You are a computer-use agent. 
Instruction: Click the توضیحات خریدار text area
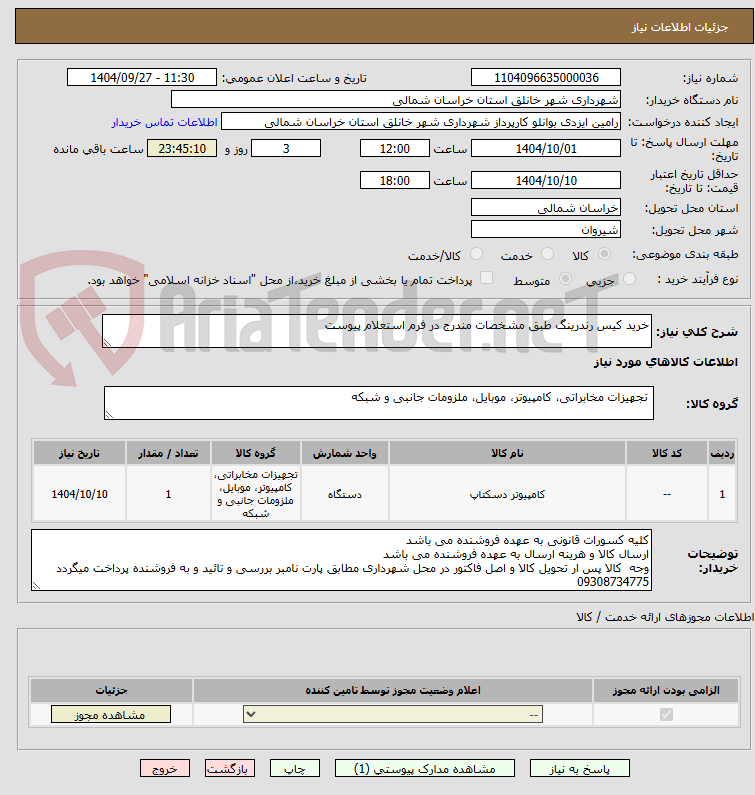[x=341, y=560]
